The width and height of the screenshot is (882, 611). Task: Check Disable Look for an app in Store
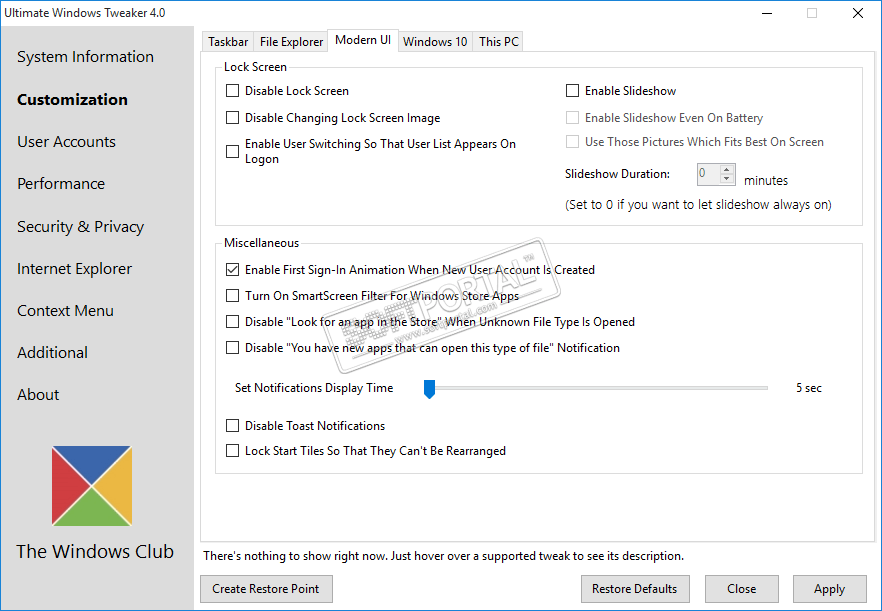(x=232, y=322)
